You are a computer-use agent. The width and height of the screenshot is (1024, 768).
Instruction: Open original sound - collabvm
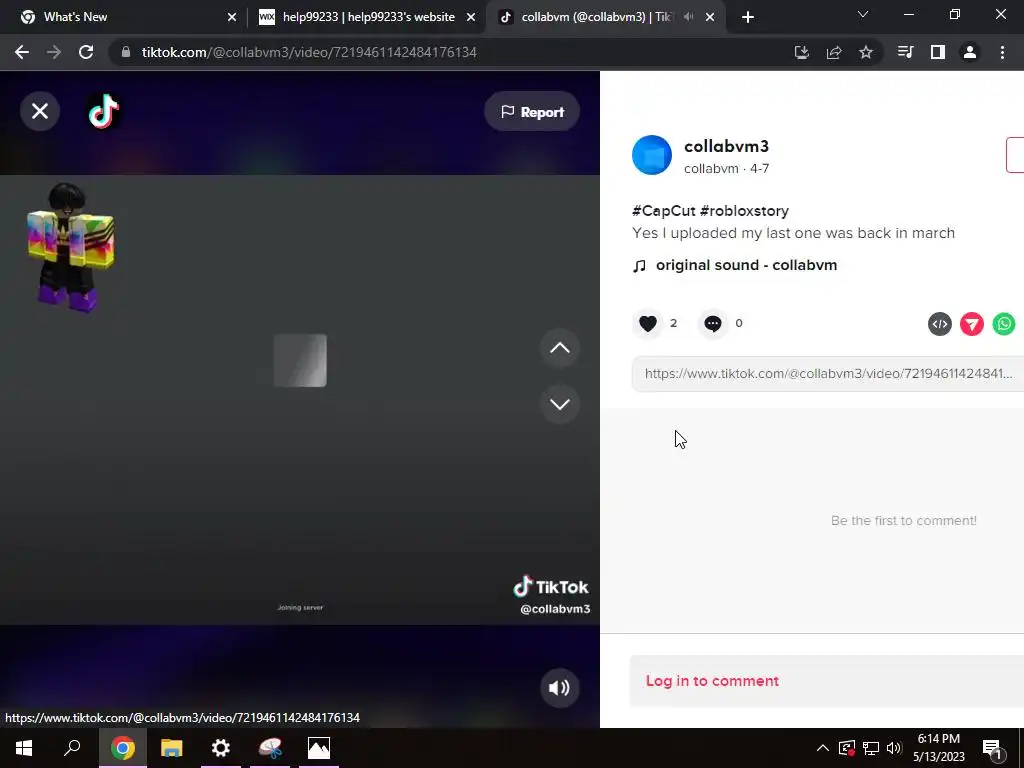(x=746, y=265)
